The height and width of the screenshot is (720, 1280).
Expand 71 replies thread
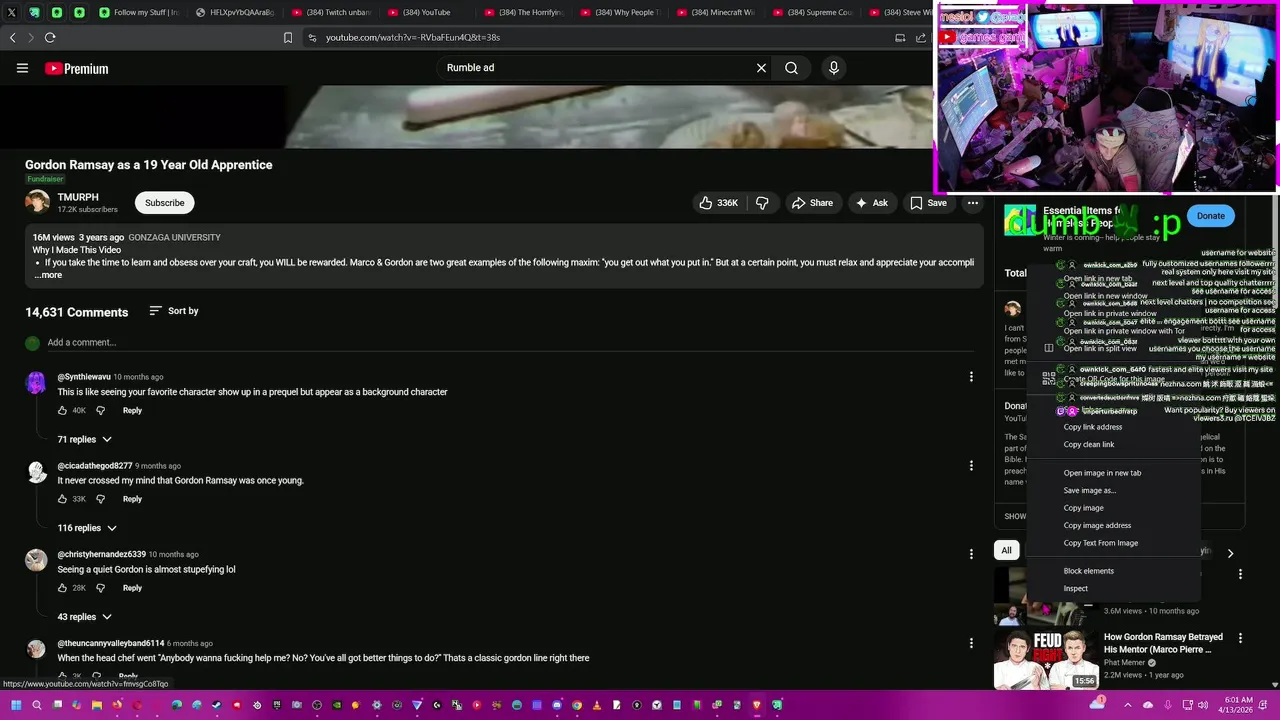(x=84, y=439)
